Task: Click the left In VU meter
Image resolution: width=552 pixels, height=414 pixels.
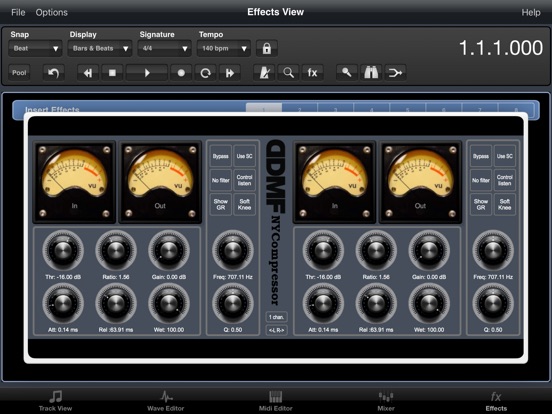Action: tap(74, 182)
